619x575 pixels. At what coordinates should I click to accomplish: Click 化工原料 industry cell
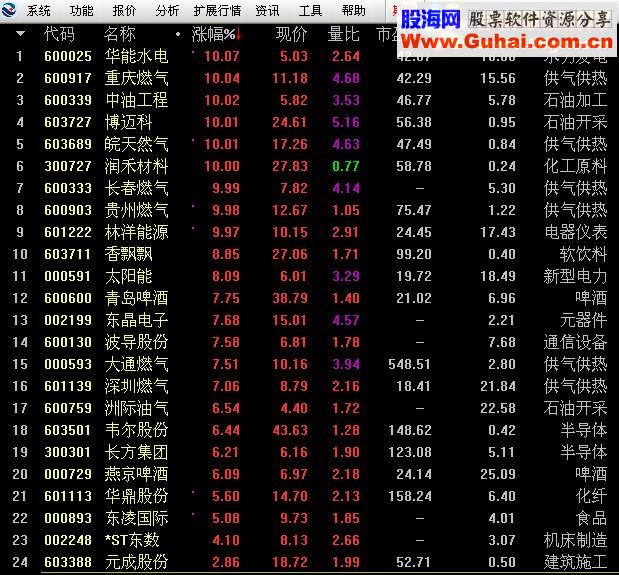coord(575,166)
